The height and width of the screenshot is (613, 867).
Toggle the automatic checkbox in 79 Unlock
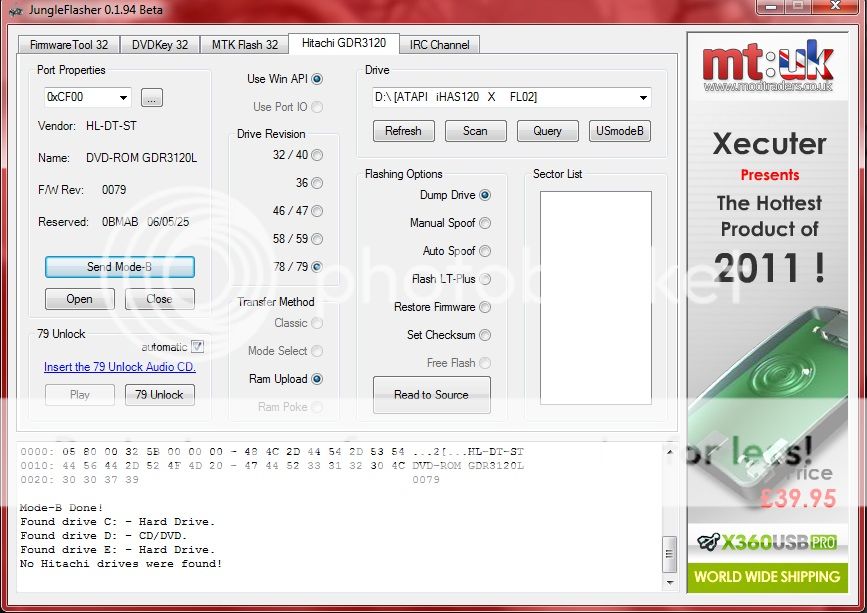(197, 347)
